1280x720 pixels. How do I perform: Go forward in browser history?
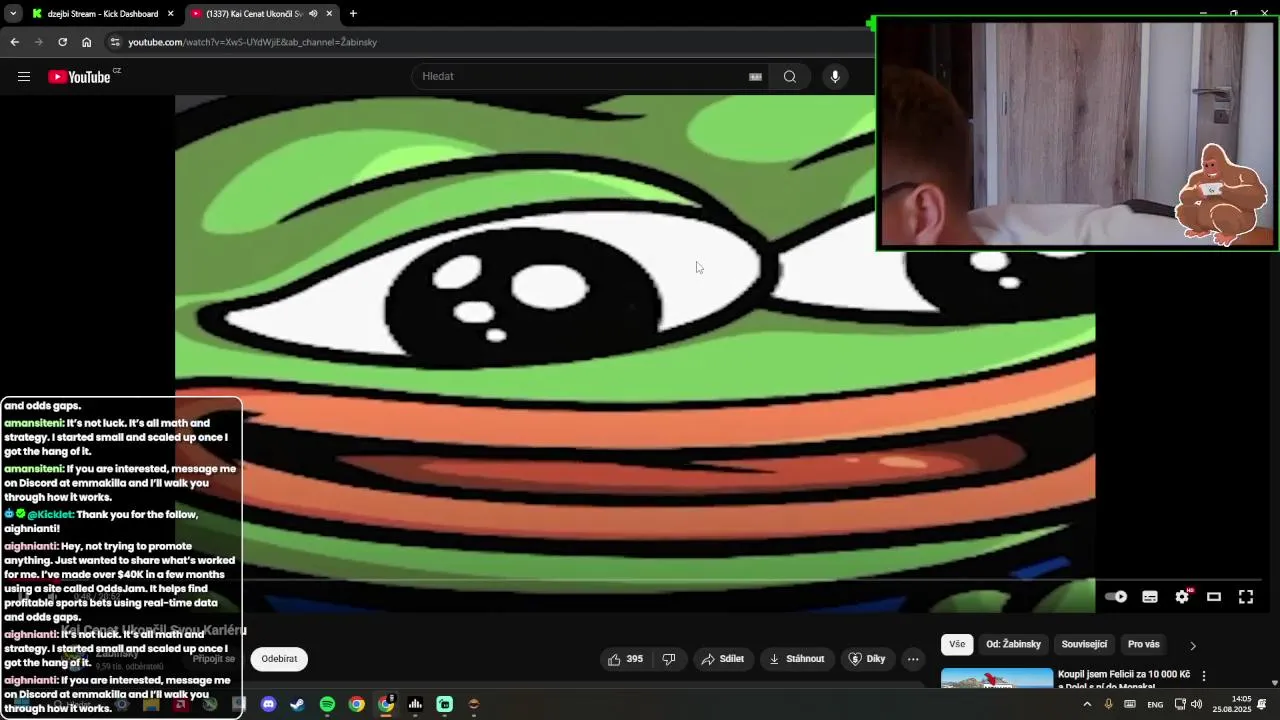tap(38, 42)
